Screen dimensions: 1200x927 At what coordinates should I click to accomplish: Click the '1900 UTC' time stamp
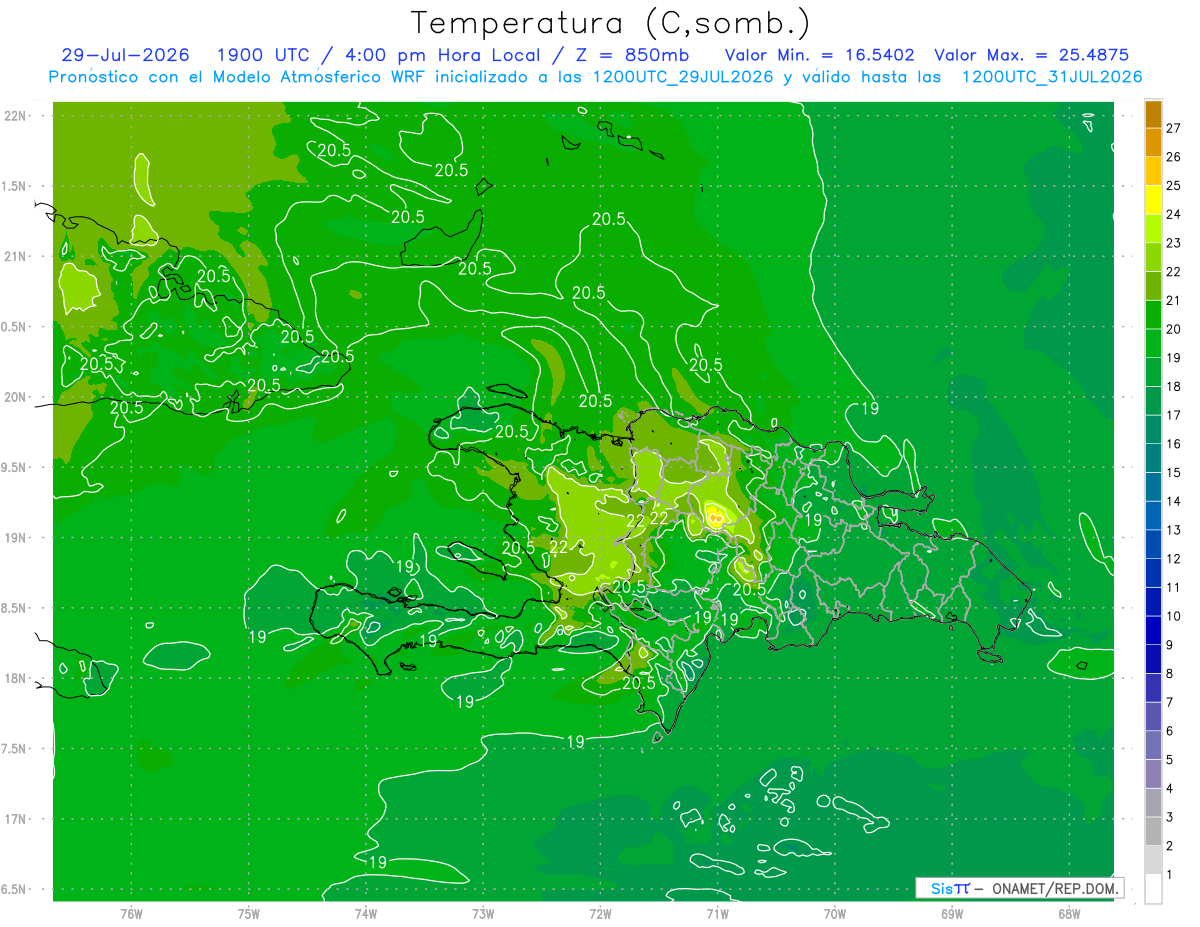[x=261, y=56]
